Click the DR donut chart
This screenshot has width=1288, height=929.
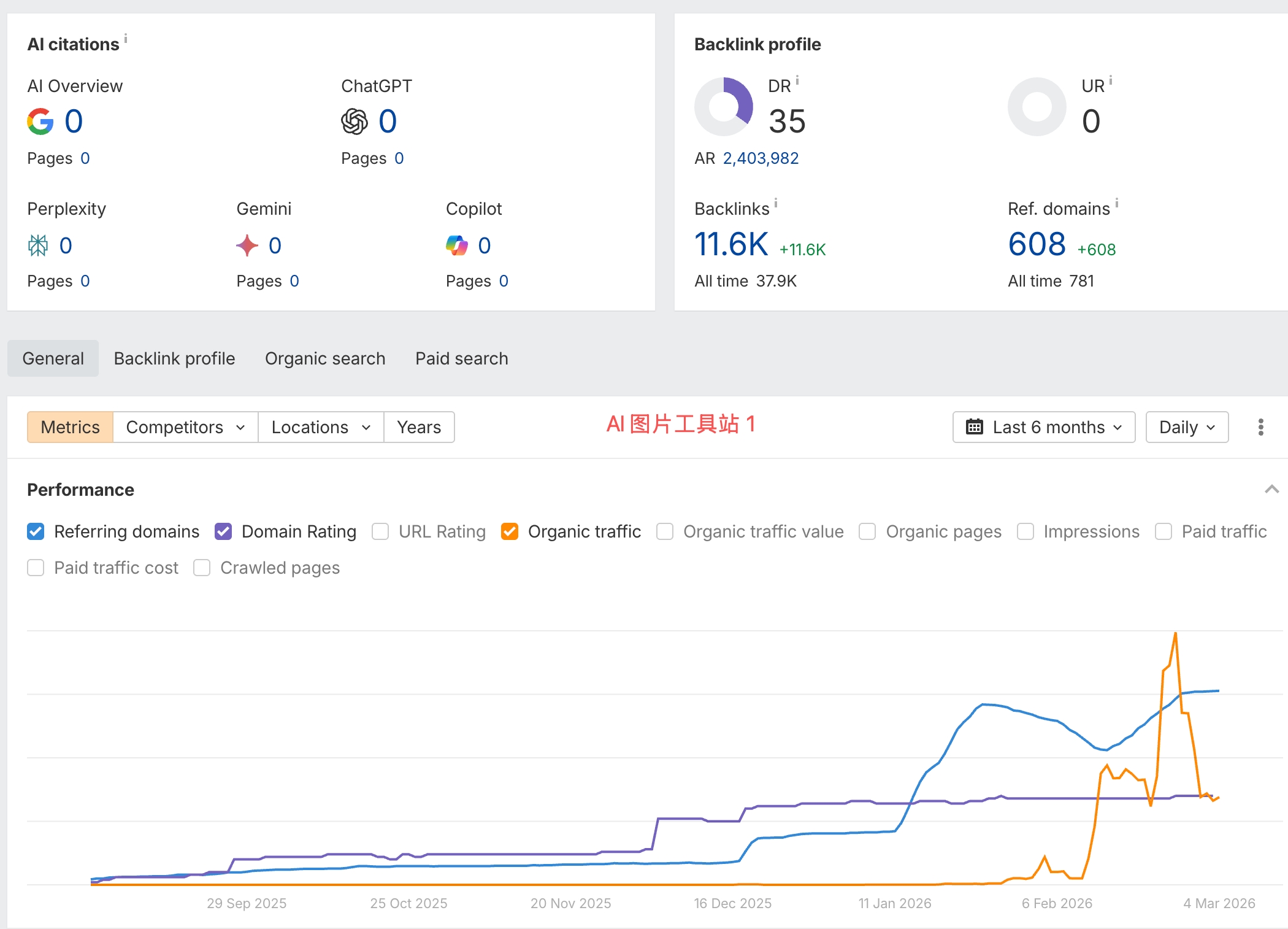723,106
